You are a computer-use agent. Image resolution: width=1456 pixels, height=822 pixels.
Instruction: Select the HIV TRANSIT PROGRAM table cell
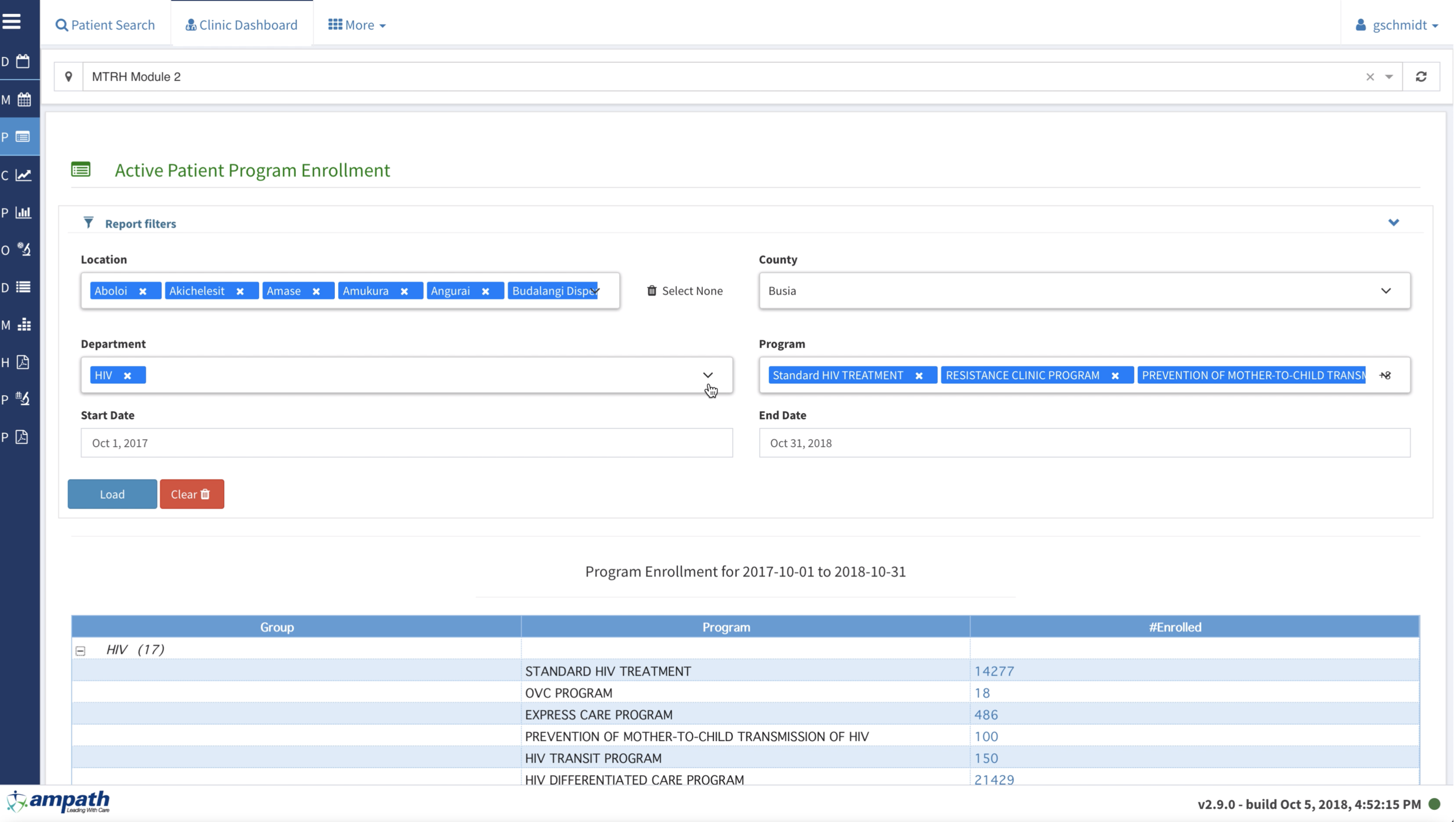click(x=745, y=758)
